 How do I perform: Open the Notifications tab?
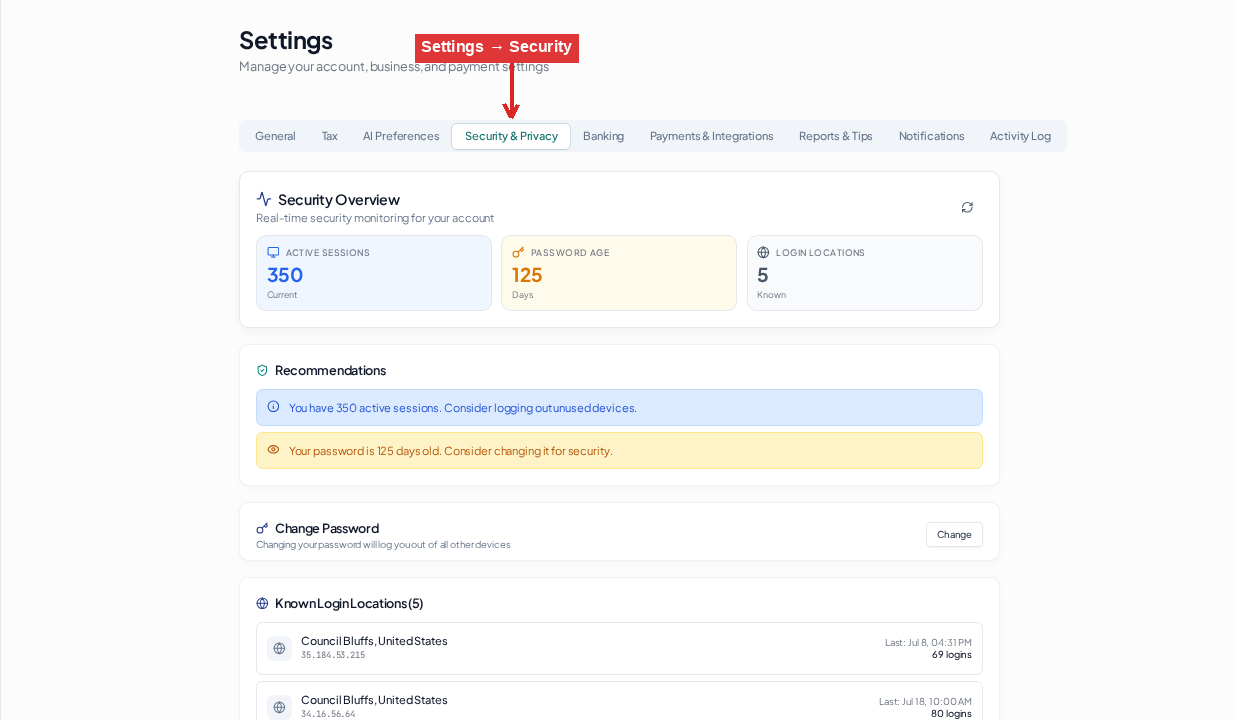click(x=931, y=136)
